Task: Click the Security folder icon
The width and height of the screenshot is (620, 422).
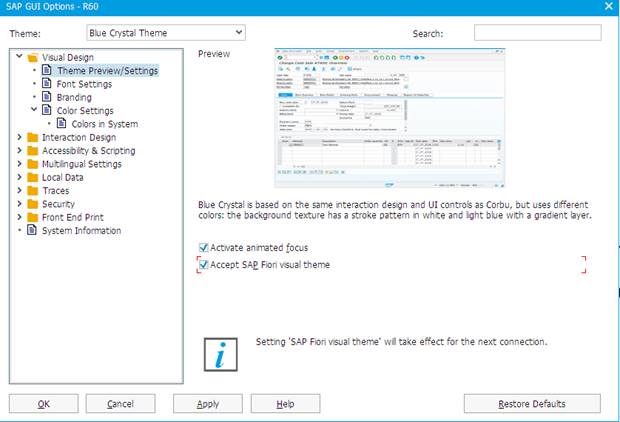Action: click(x=32, y=204)
